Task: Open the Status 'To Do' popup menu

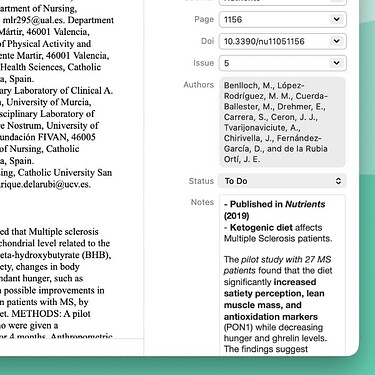Action: point(282,181)
